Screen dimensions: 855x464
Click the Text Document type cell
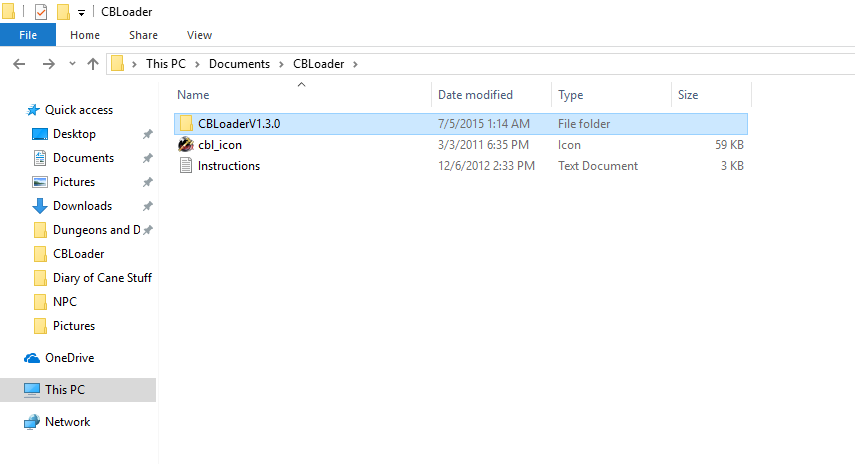[598, 166]
